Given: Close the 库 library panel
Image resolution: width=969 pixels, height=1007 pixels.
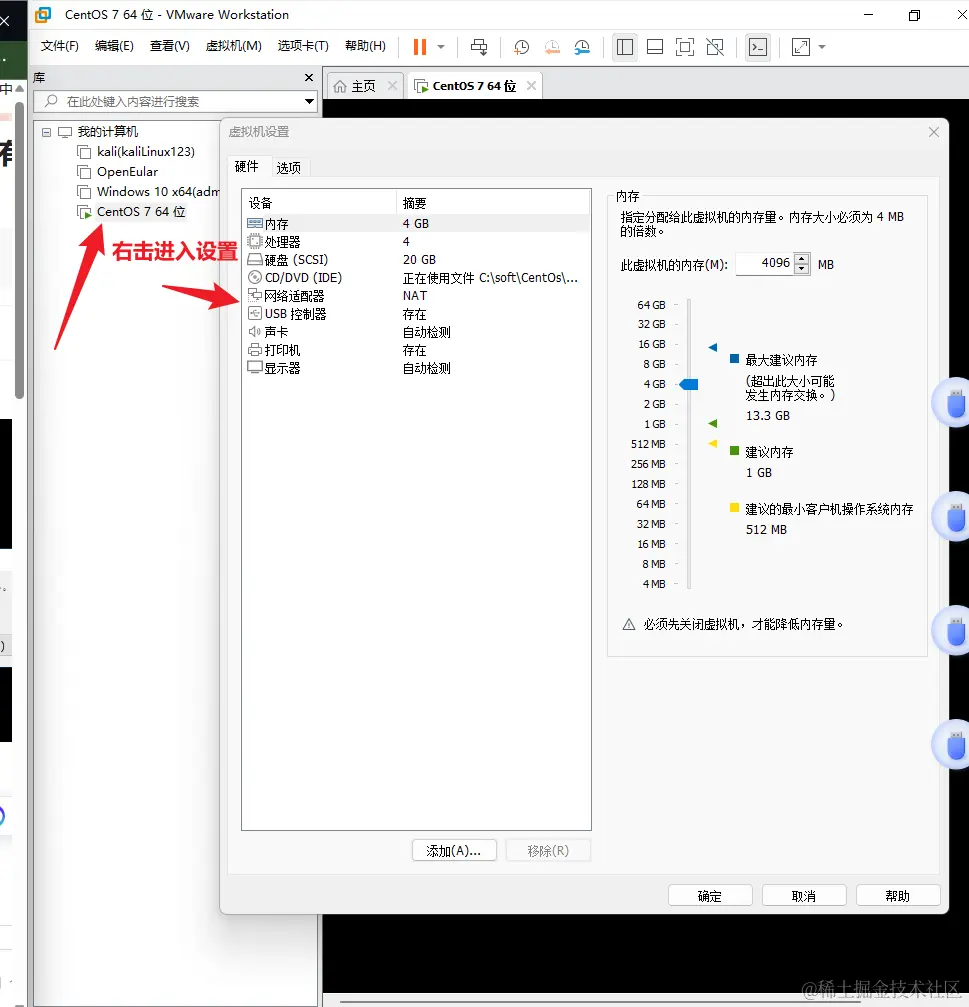Looking at the screenshot, I should point(309,78).
